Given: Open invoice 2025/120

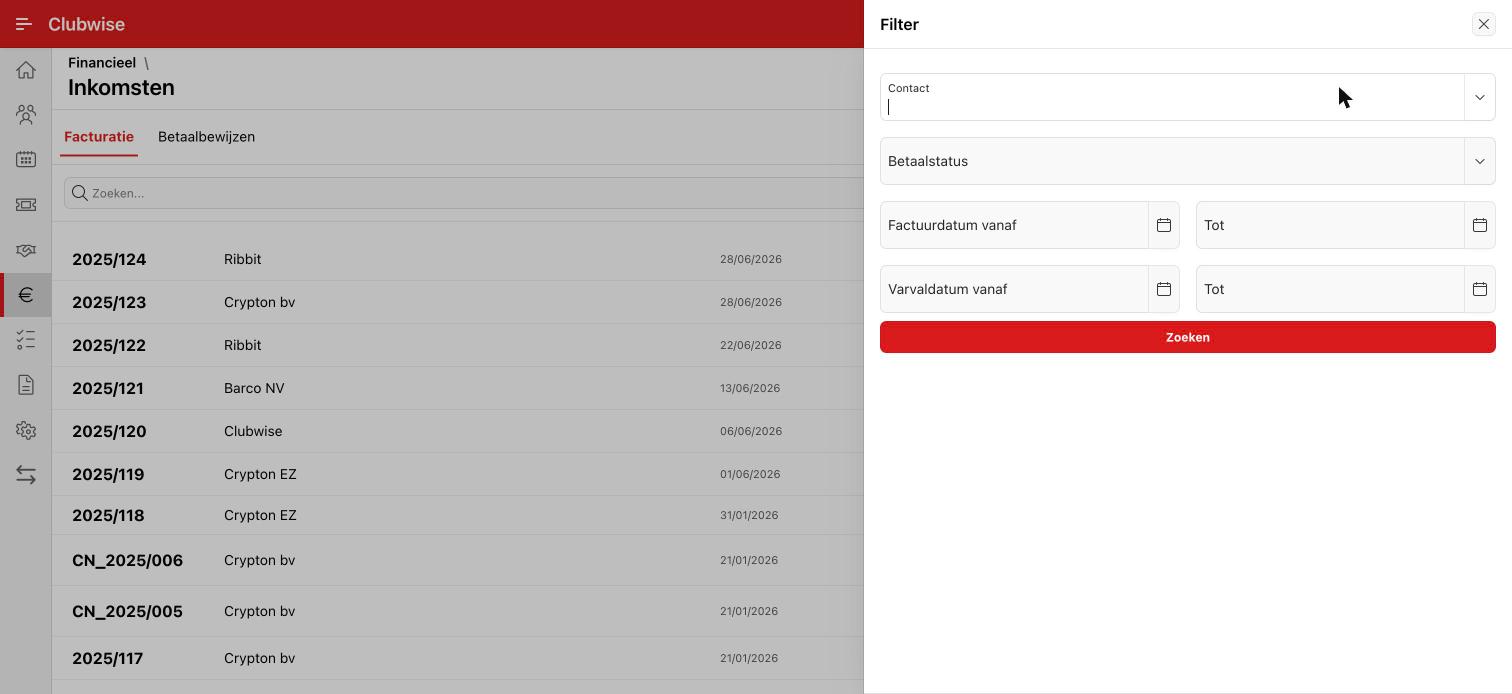Looking at the screenshot, I should click(x=109, y=431).
